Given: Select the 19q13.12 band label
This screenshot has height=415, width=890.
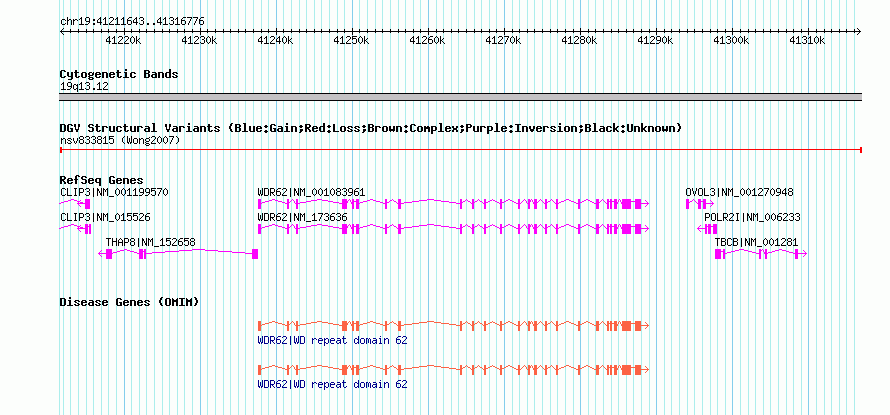Looking at the screenshot, I should tap(84, 87).
